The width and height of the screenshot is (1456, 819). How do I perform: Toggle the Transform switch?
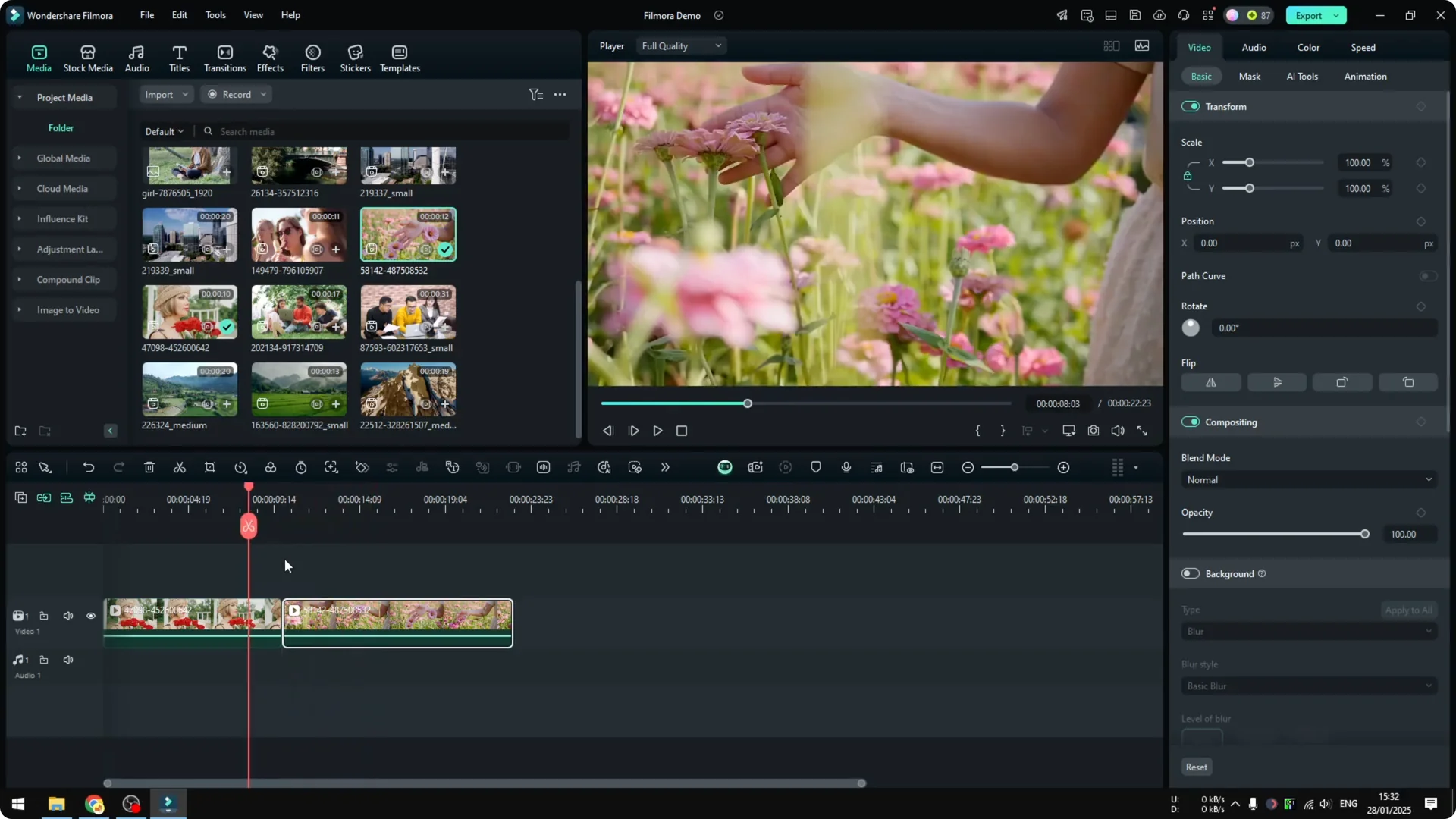(x=1190, y=106)
